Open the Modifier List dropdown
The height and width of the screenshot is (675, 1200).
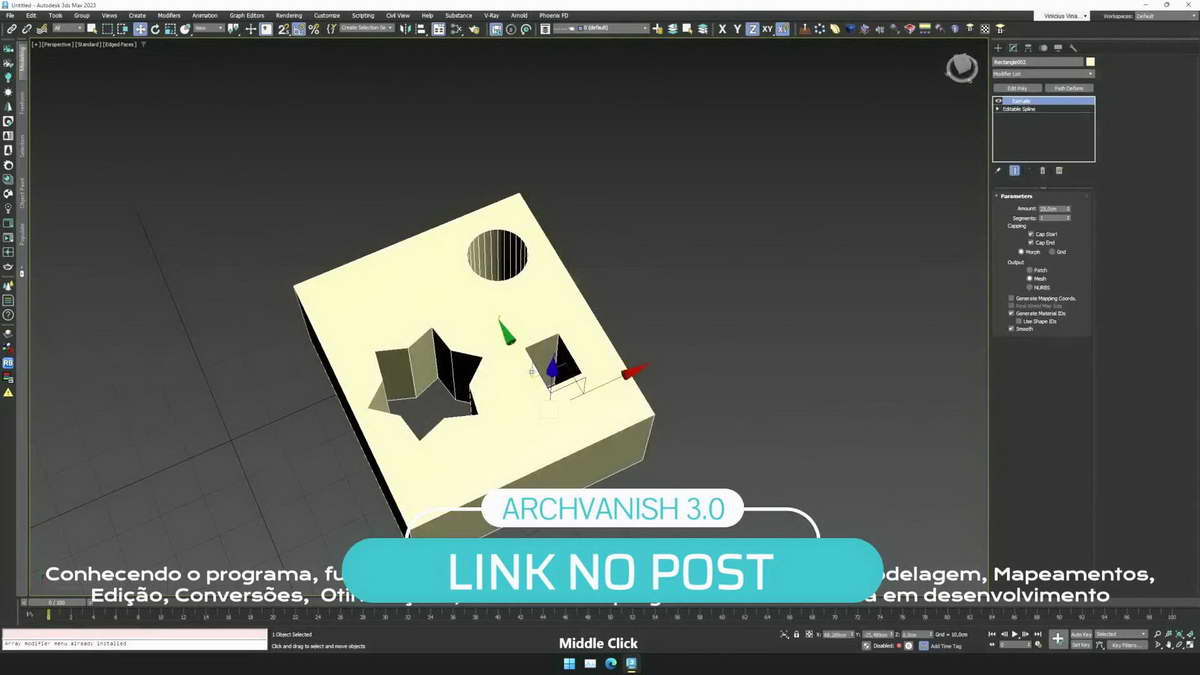pyautogui.click(x=1043, y=74)
